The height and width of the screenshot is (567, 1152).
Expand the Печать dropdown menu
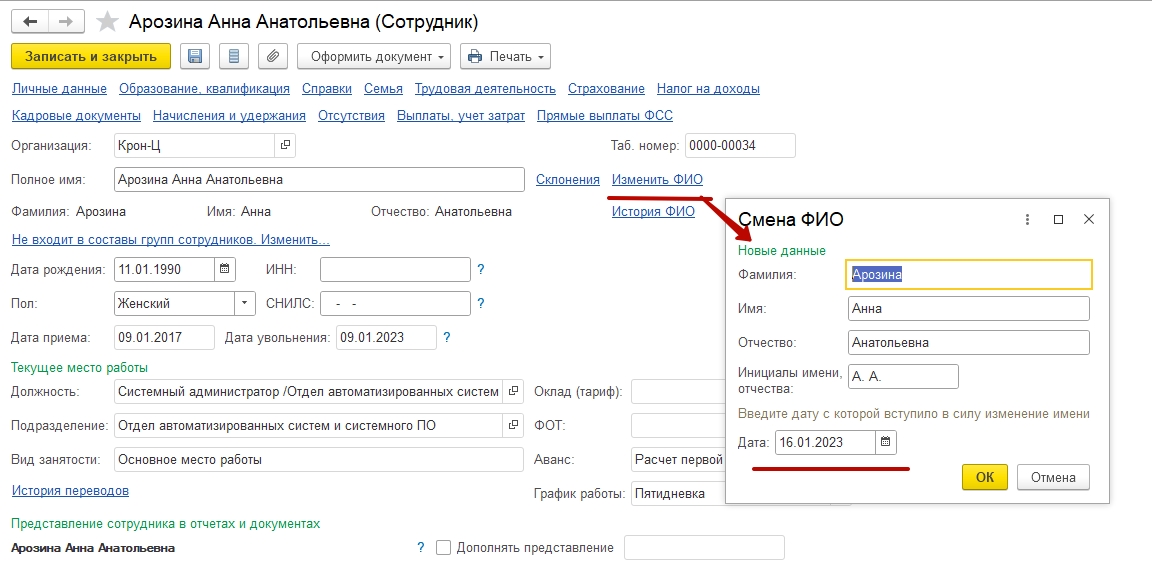505,56
